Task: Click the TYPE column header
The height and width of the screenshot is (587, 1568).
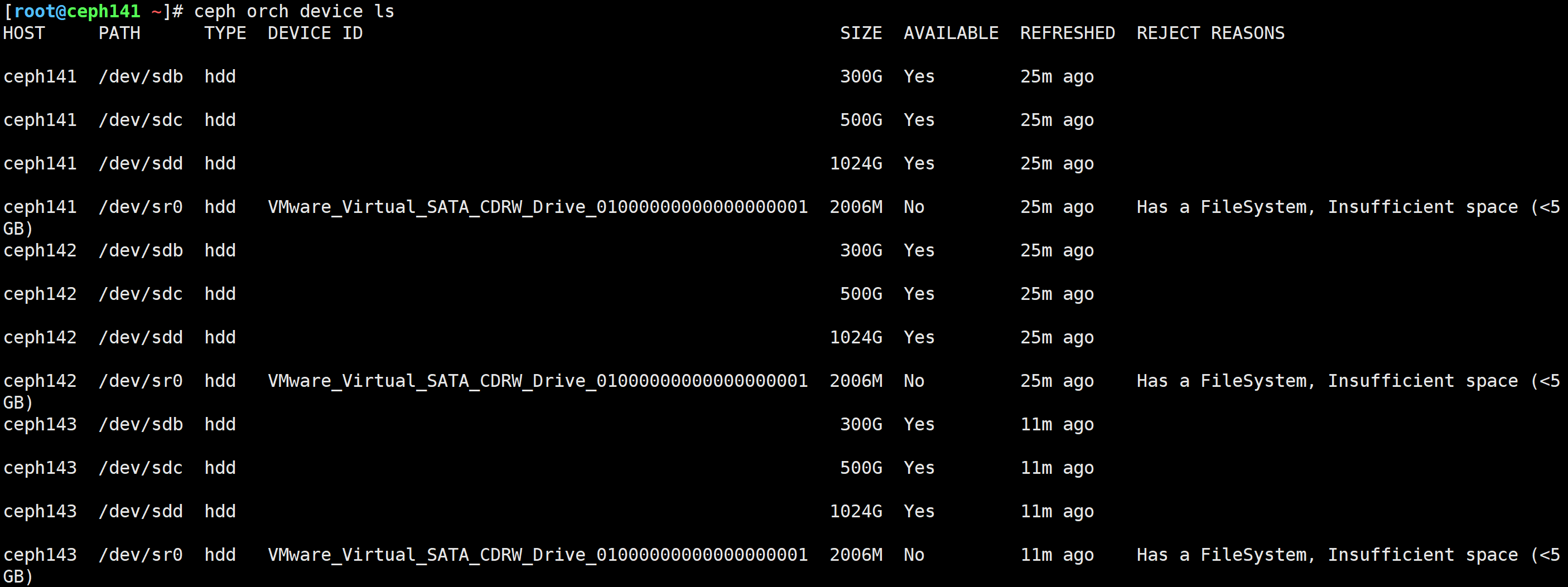Action: [x=225, y=33]
